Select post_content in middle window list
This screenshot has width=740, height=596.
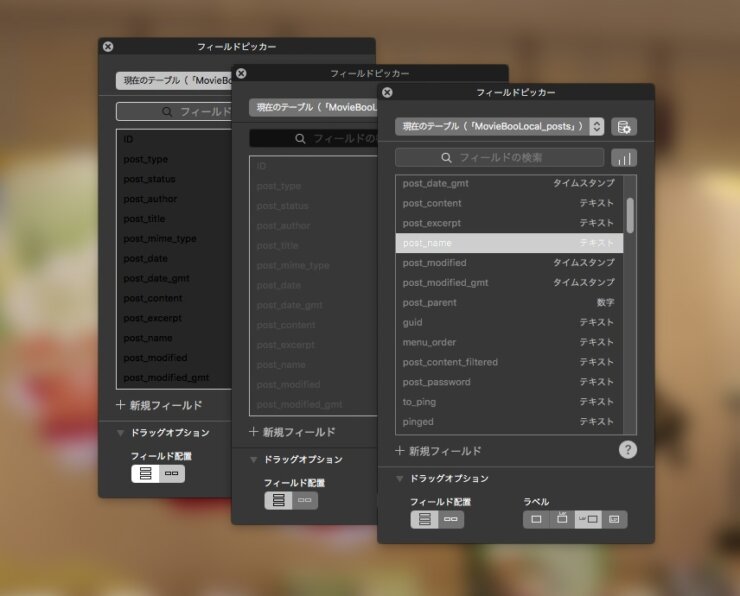[313, 325]
